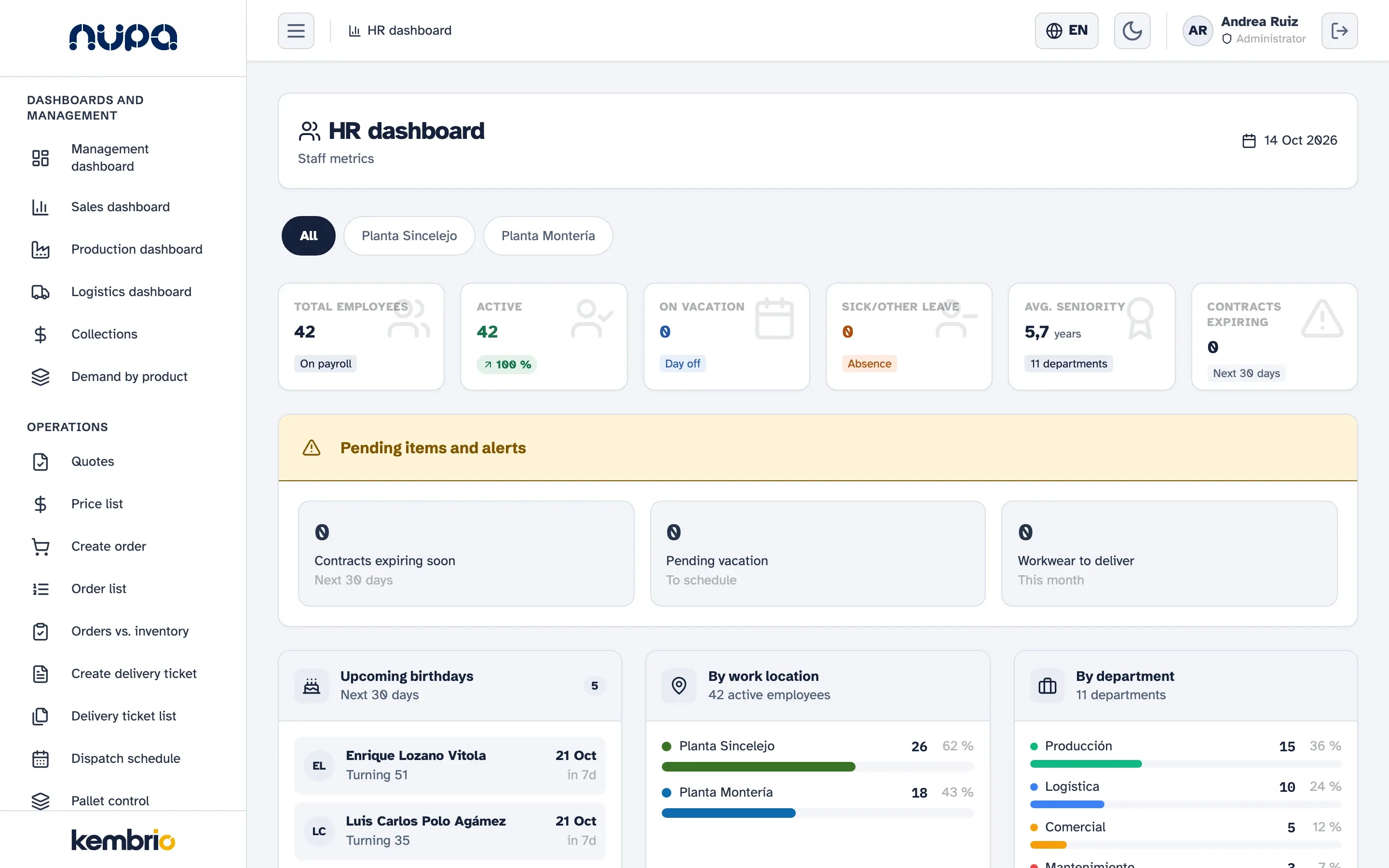This screenshot has width=1389, height=868.
Task: Click the Delivery ticket list copy icon
Action: [40, 717]
